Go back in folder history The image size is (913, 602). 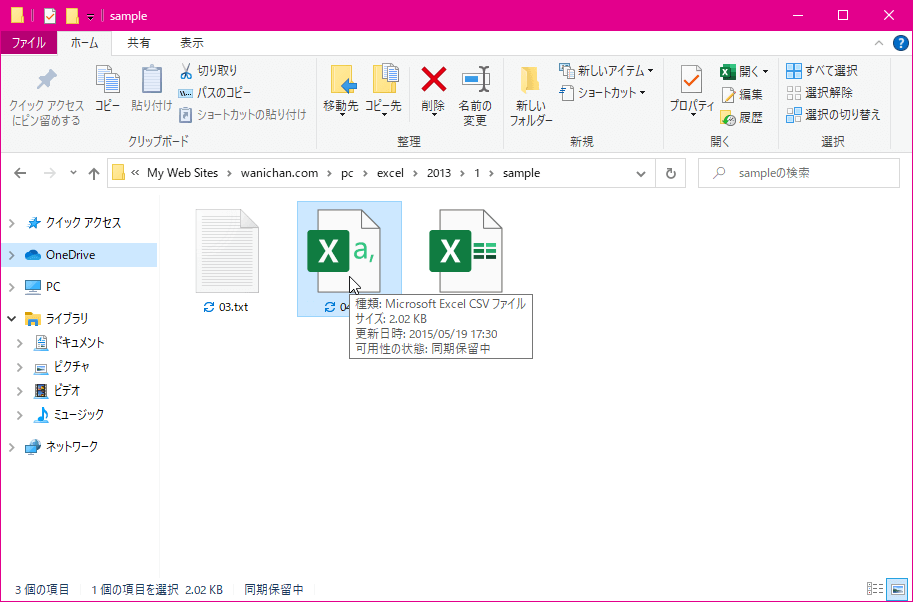tap(20, 173)
